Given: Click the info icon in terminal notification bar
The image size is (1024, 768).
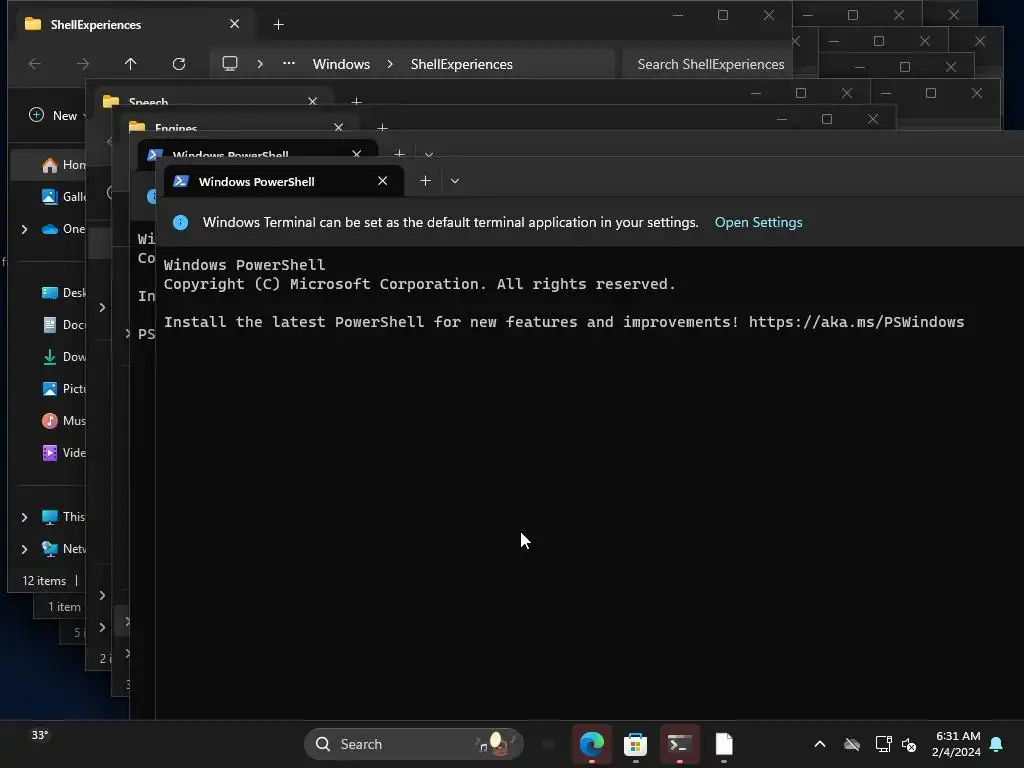Looking at the screenshot, I should pyautogui.click(x=180, y=222).
